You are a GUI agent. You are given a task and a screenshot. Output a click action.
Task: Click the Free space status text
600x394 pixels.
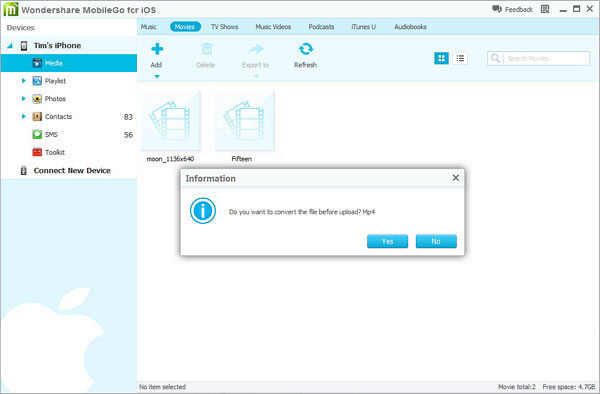(x=569, y=387)
